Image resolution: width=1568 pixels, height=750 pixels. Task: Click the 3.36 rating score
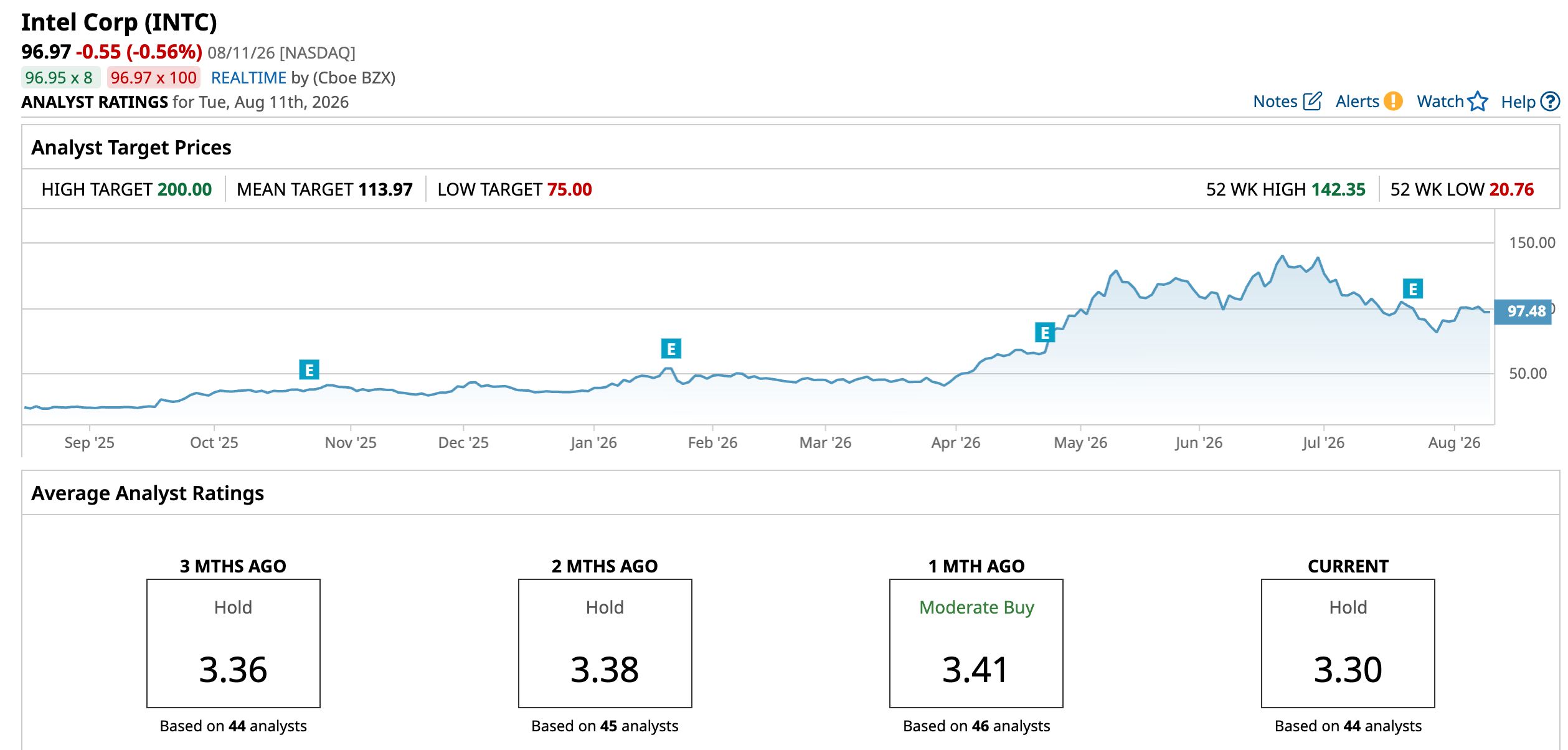(x=233, y=670)
